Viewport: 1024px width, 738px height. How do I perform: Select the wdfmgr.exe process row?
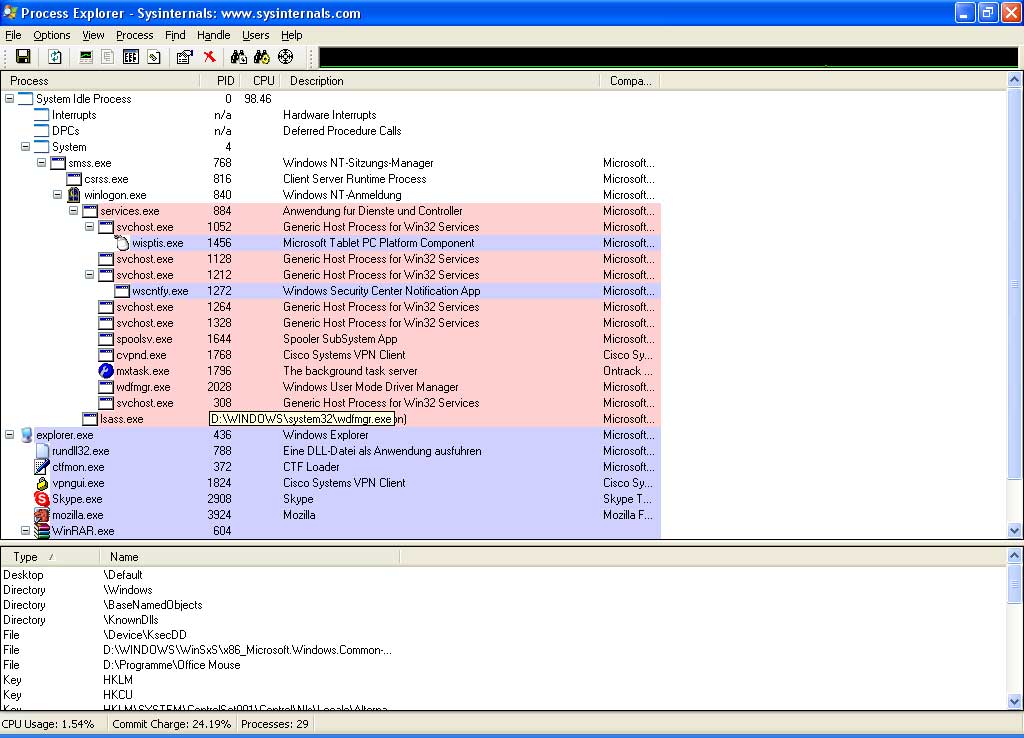coord(331,387)
